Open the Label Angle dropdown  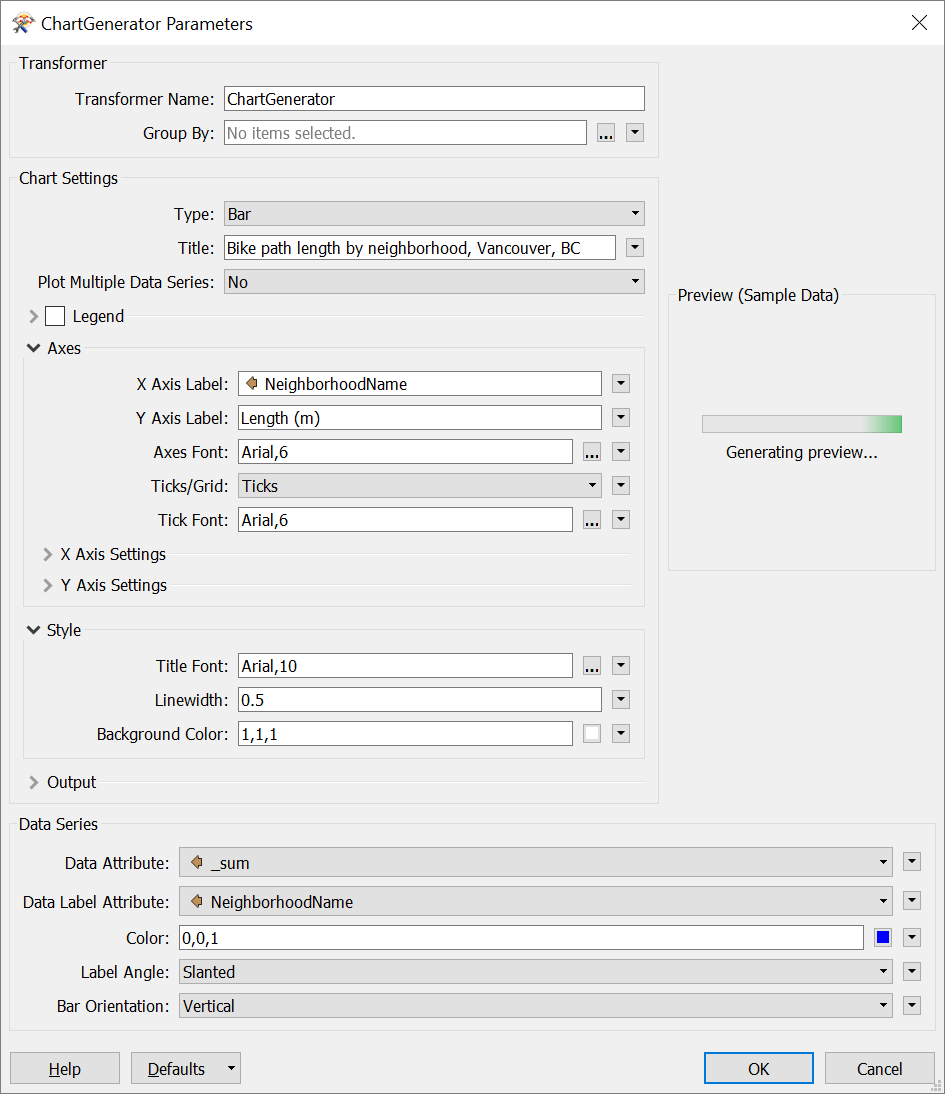(535, 972)
